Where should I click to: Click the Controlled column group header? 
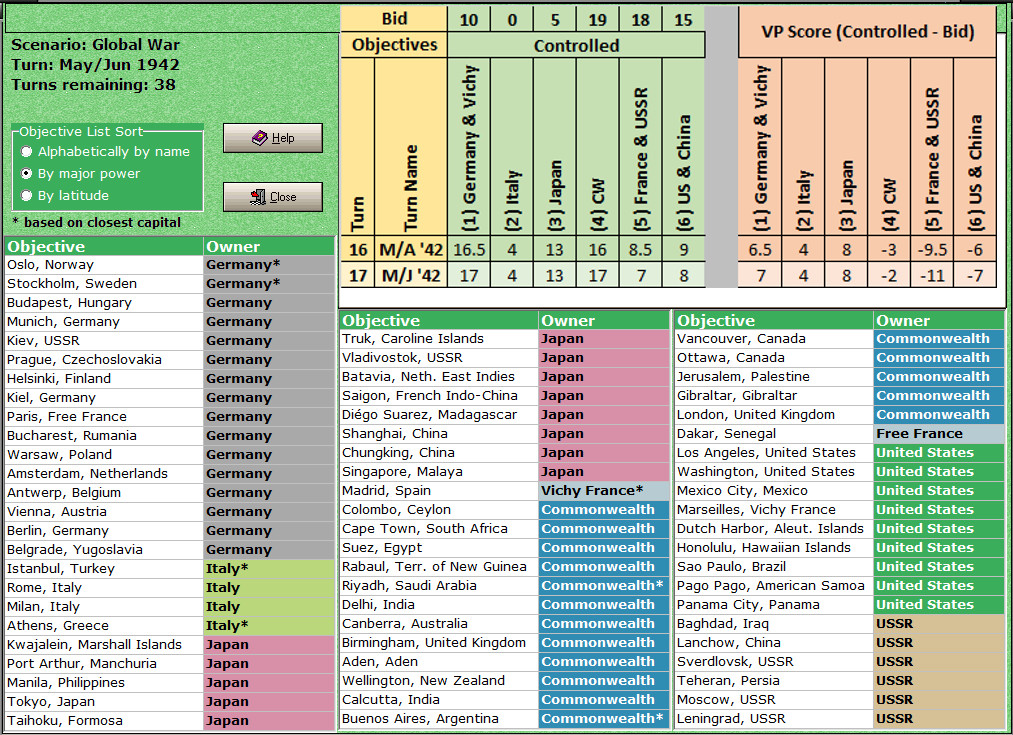pos(576,46)
